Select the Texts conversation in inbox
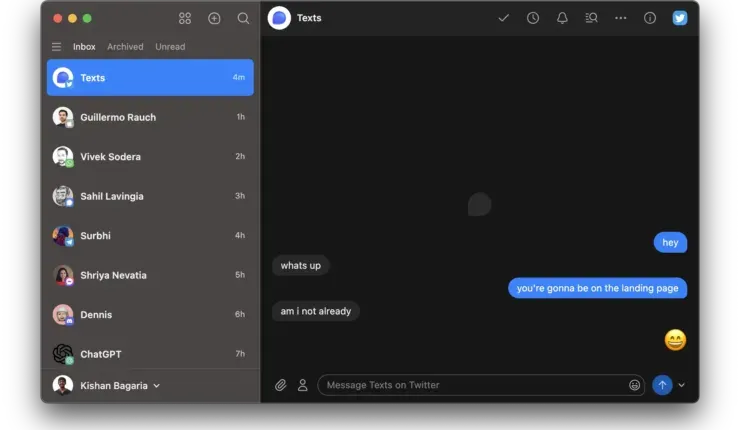740x430 pixels. pos(150,77)
